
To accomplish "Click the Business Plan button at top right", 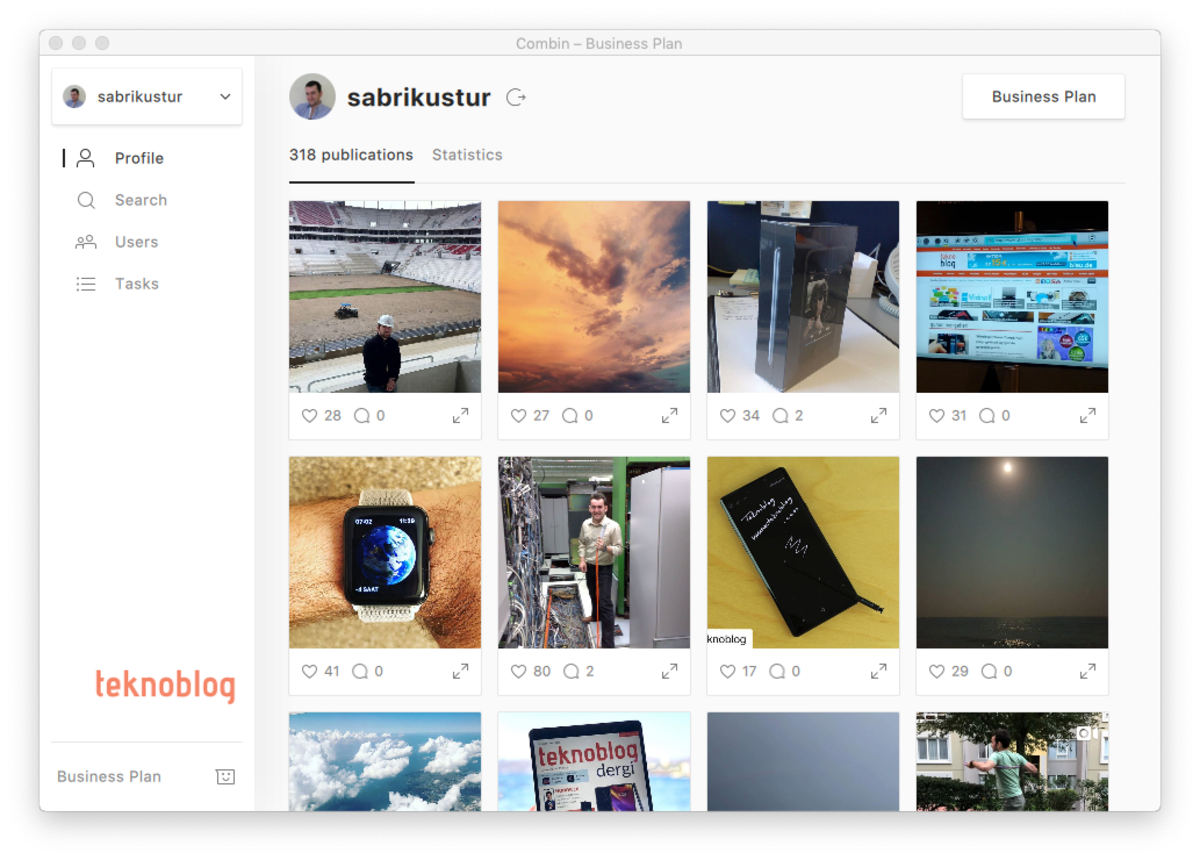I will point(1044,97).
